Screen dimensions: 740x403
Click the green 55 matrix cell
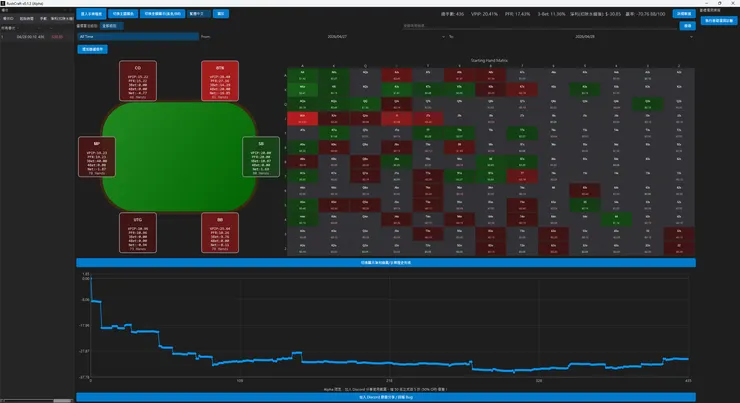coord(585,205)
